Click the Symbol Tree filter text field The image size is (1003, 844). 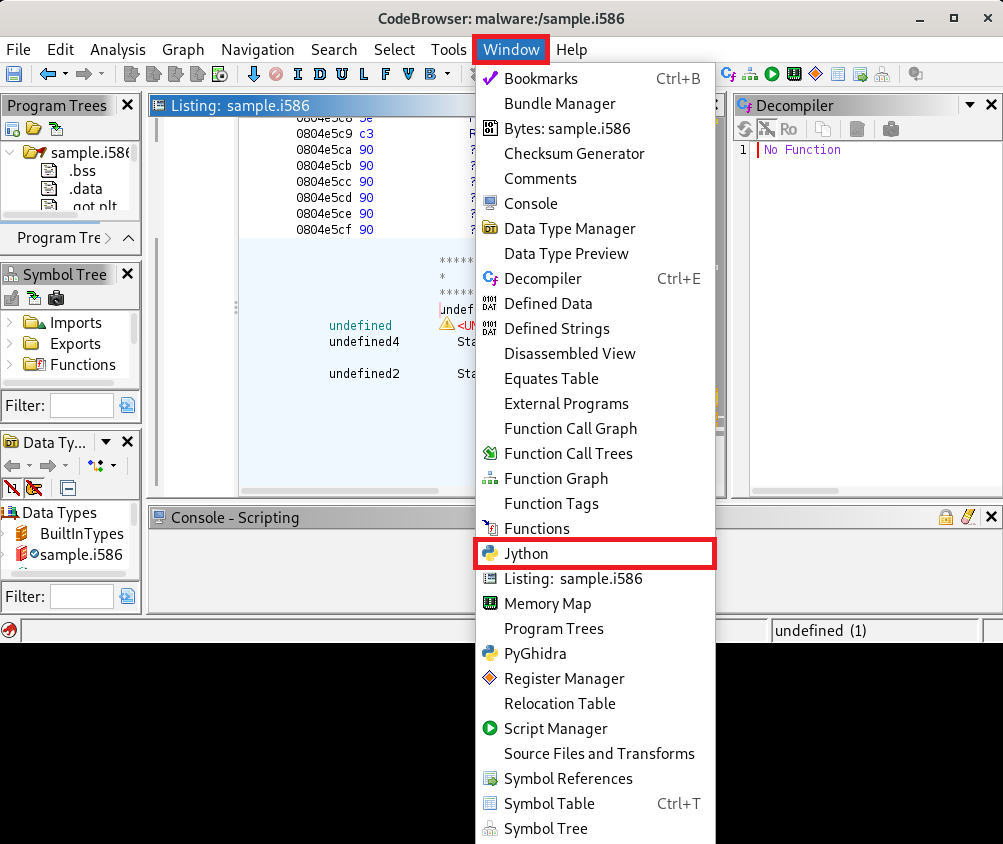coord(81,405)
